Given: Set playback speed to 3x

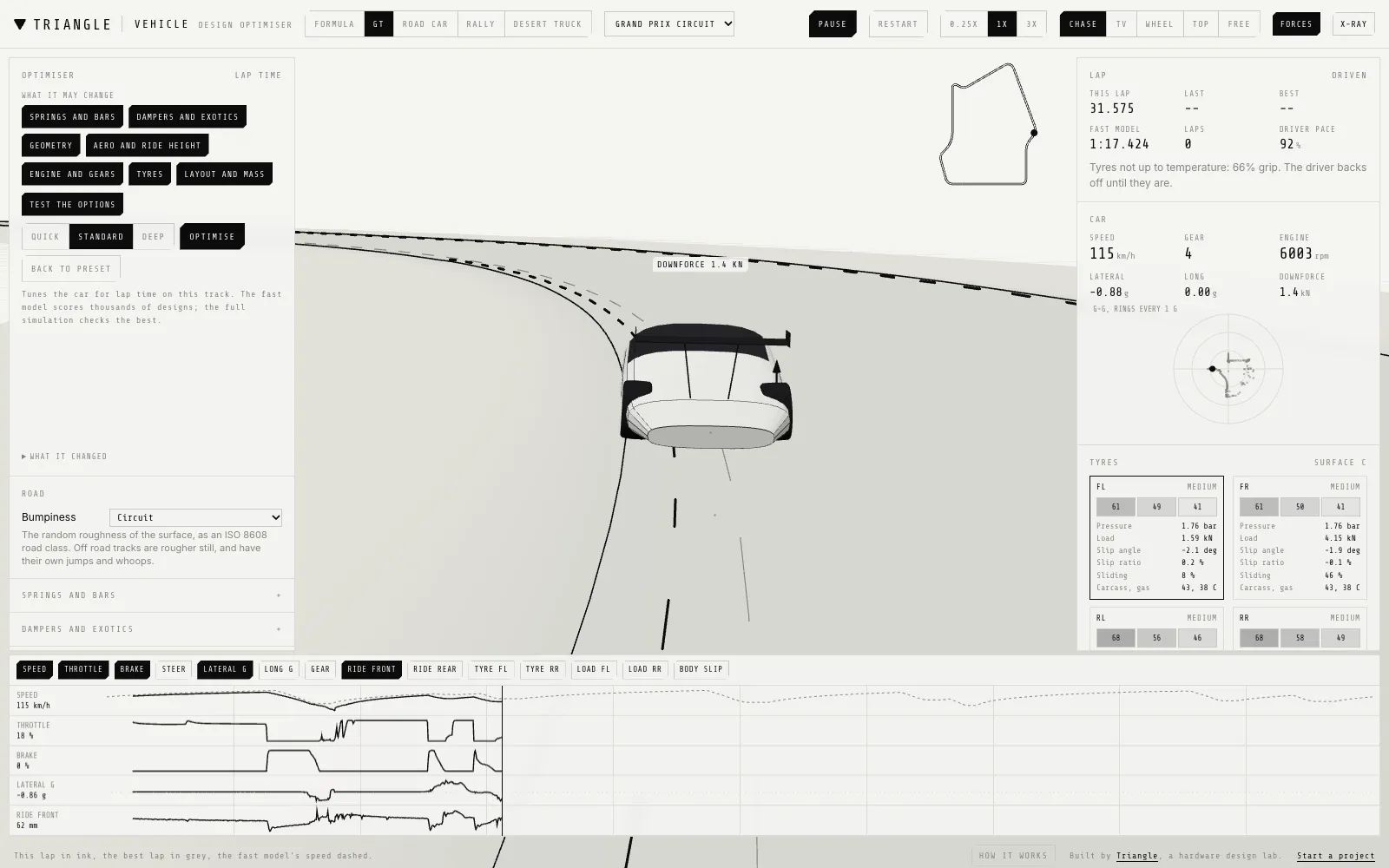Looking at the screenshot, I should 1031,24.
